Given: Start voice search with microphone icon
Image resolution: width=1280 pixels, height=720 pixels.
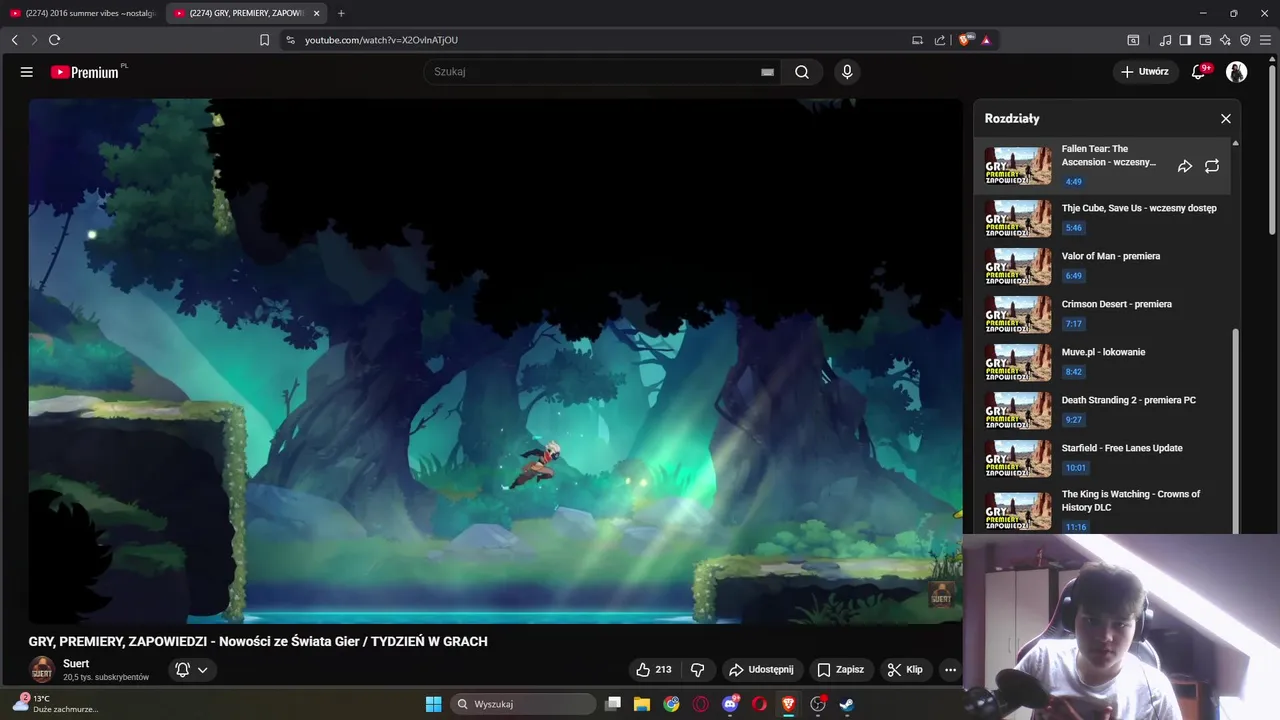Looking at the screenshot, I should coord(847,72).
